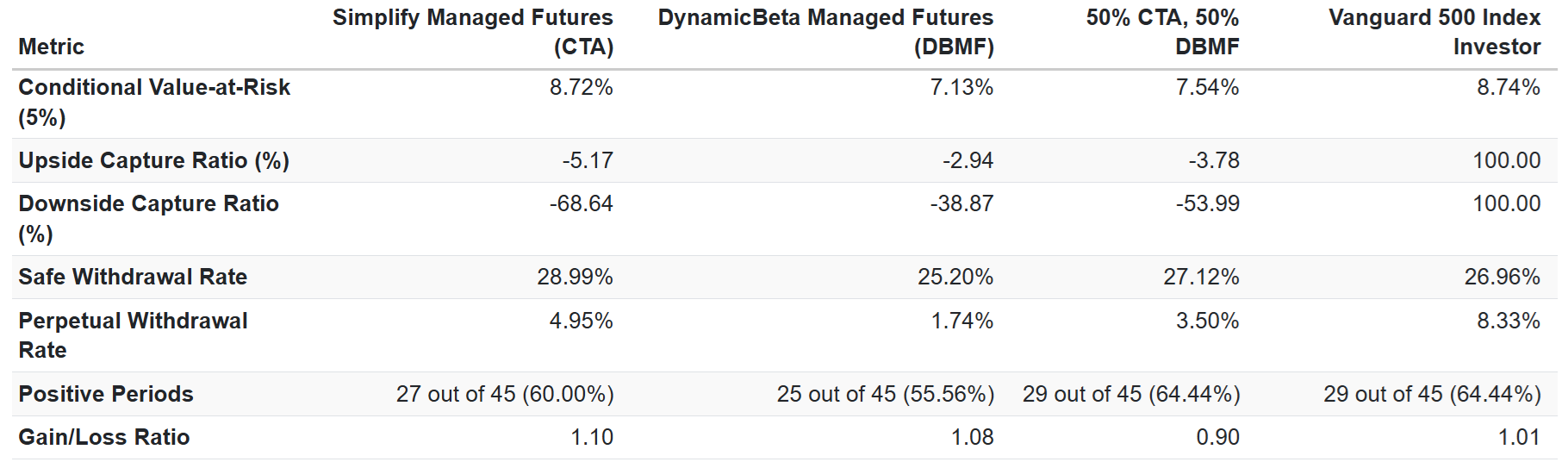This screenshot has width=1568, height=462.
Task: Click the Metric column header
Action: tap(52, 47)
